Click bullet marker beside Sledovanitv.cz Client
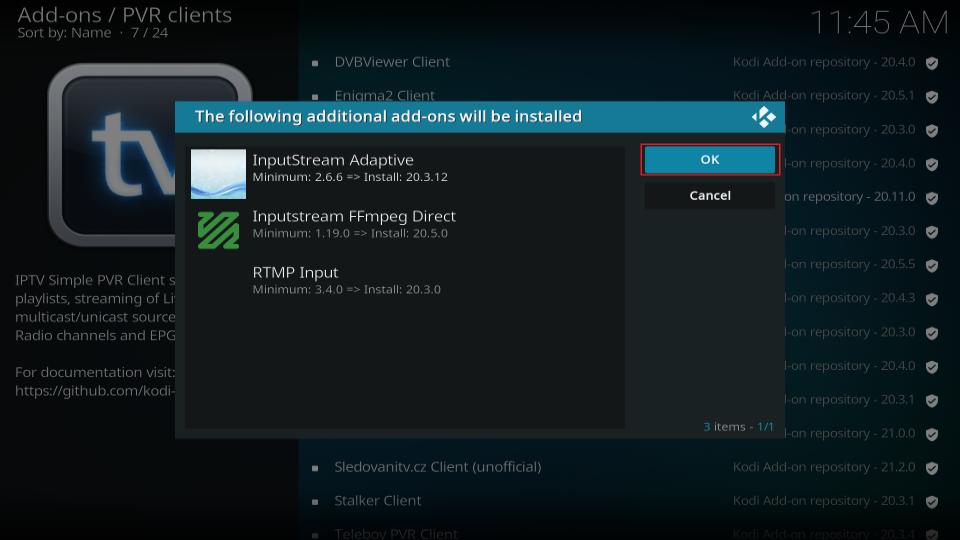960x540 pixels. click(315, 468)
